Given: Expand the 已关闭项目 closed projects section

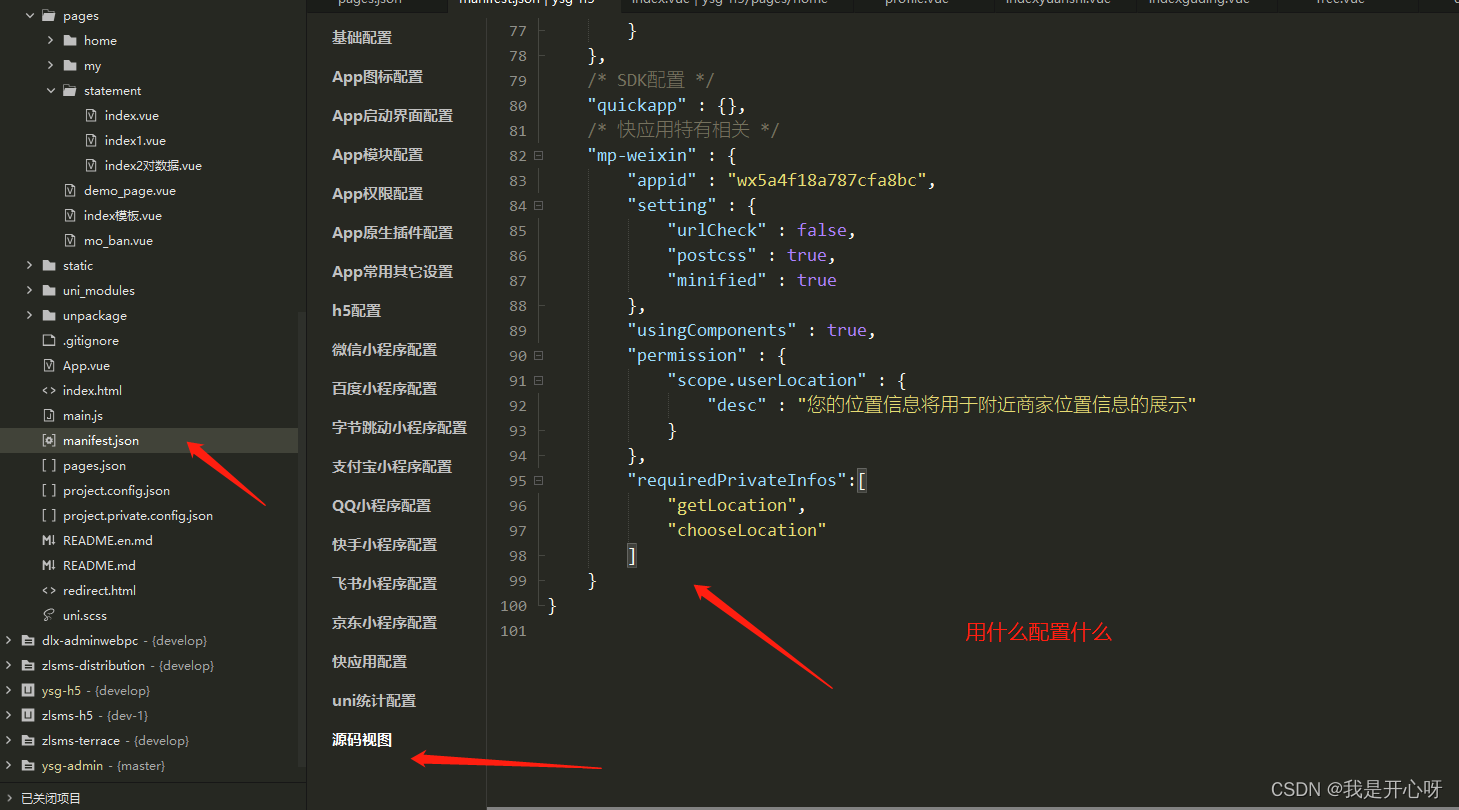Looking at the screenshot, I should [10, 798].
